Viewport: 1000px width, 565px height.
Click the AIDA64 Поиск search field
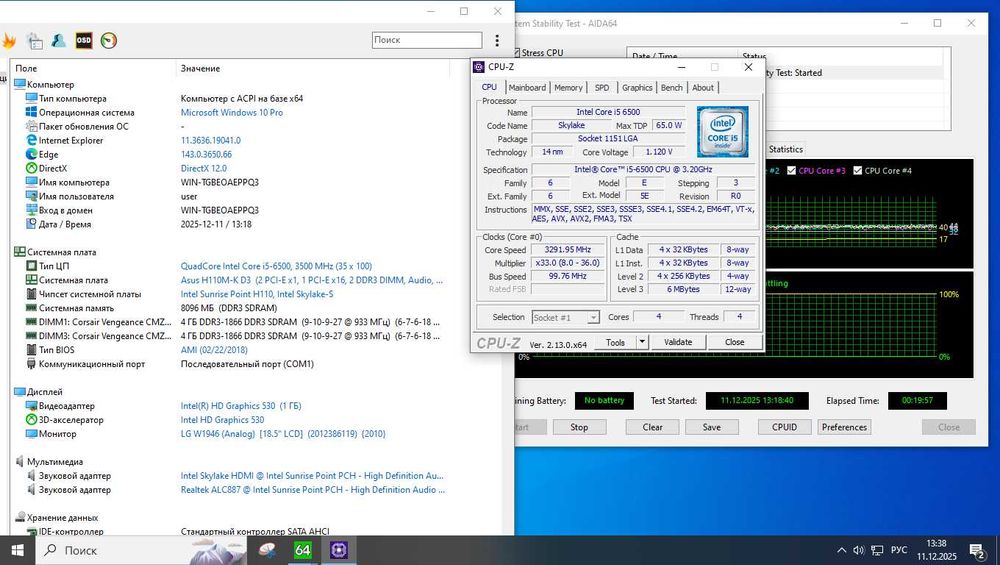click(427, 40)
